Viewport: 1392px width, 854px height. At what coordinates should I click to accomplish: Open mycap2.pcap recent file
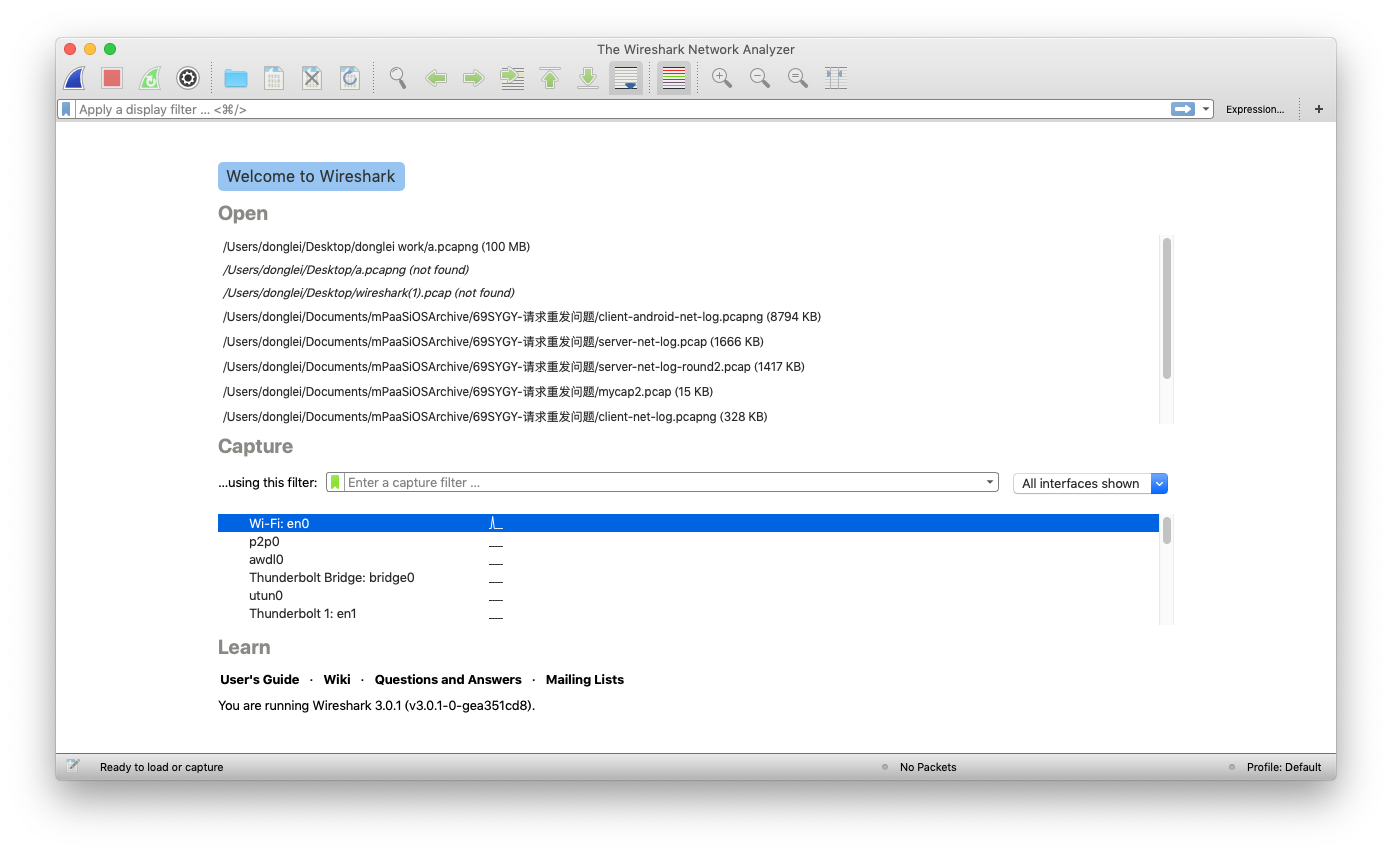[x=468, y=392]
